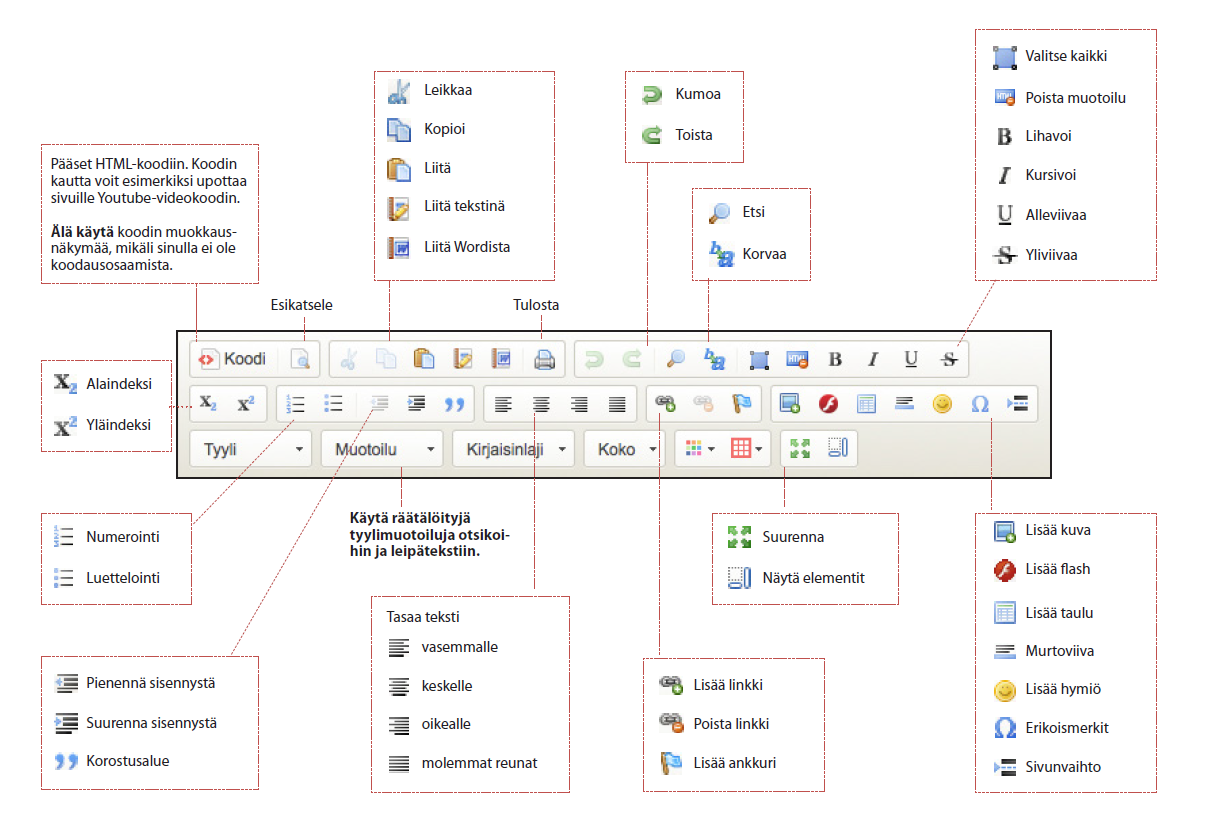
Task: Center-align text using the toolbar alignment button
Action: pyautogui.click(x=541, y=404)
